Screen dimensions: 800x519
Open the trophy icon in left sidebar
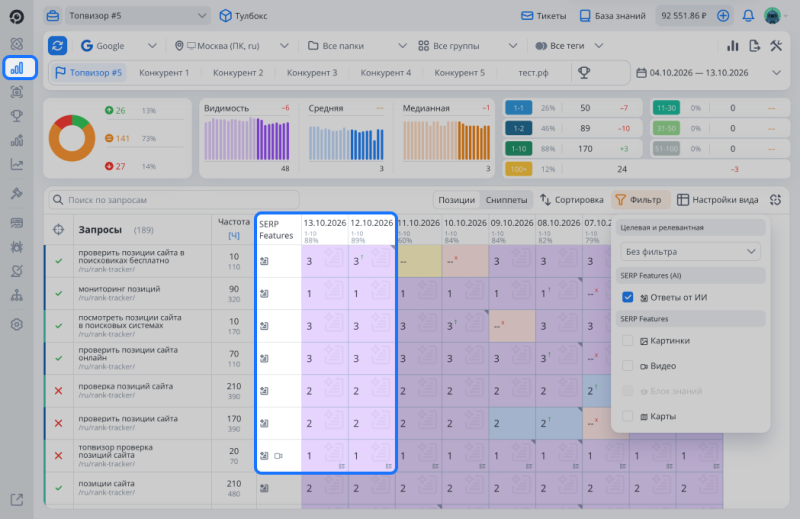17,116
